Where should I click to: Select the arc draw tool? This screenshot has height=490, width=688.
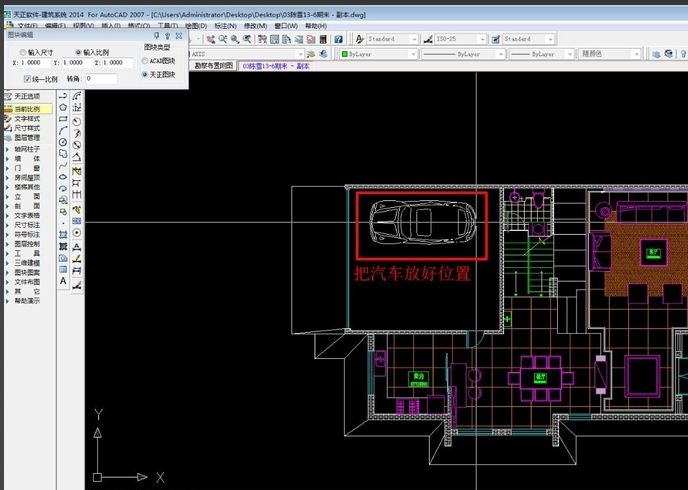point(63,130)
